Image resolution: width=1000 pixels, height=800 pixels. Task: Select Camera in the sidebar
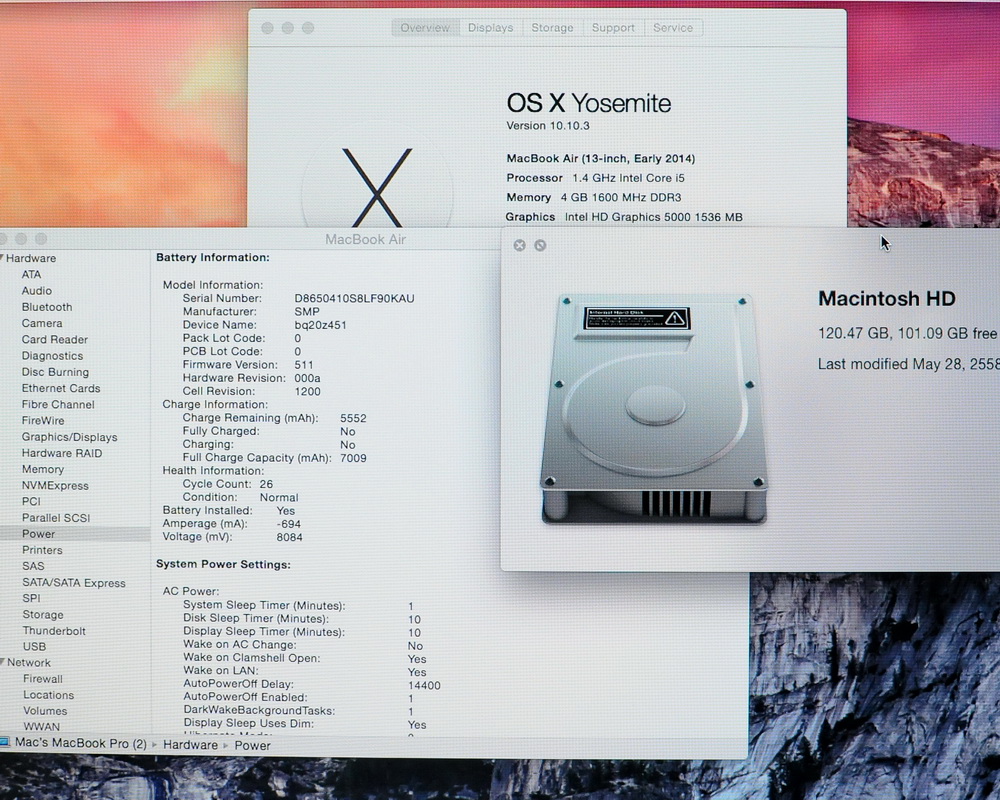tap(42, 323)
